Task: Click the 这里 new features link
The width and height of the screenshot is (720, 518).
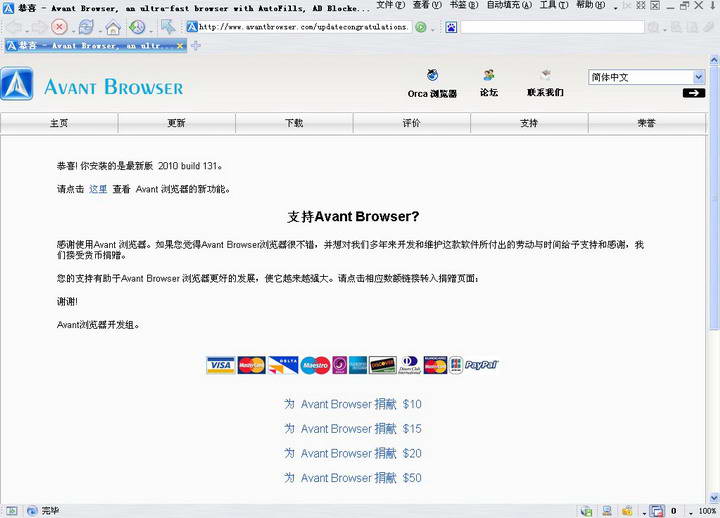Action: click(x=98, y=189)
